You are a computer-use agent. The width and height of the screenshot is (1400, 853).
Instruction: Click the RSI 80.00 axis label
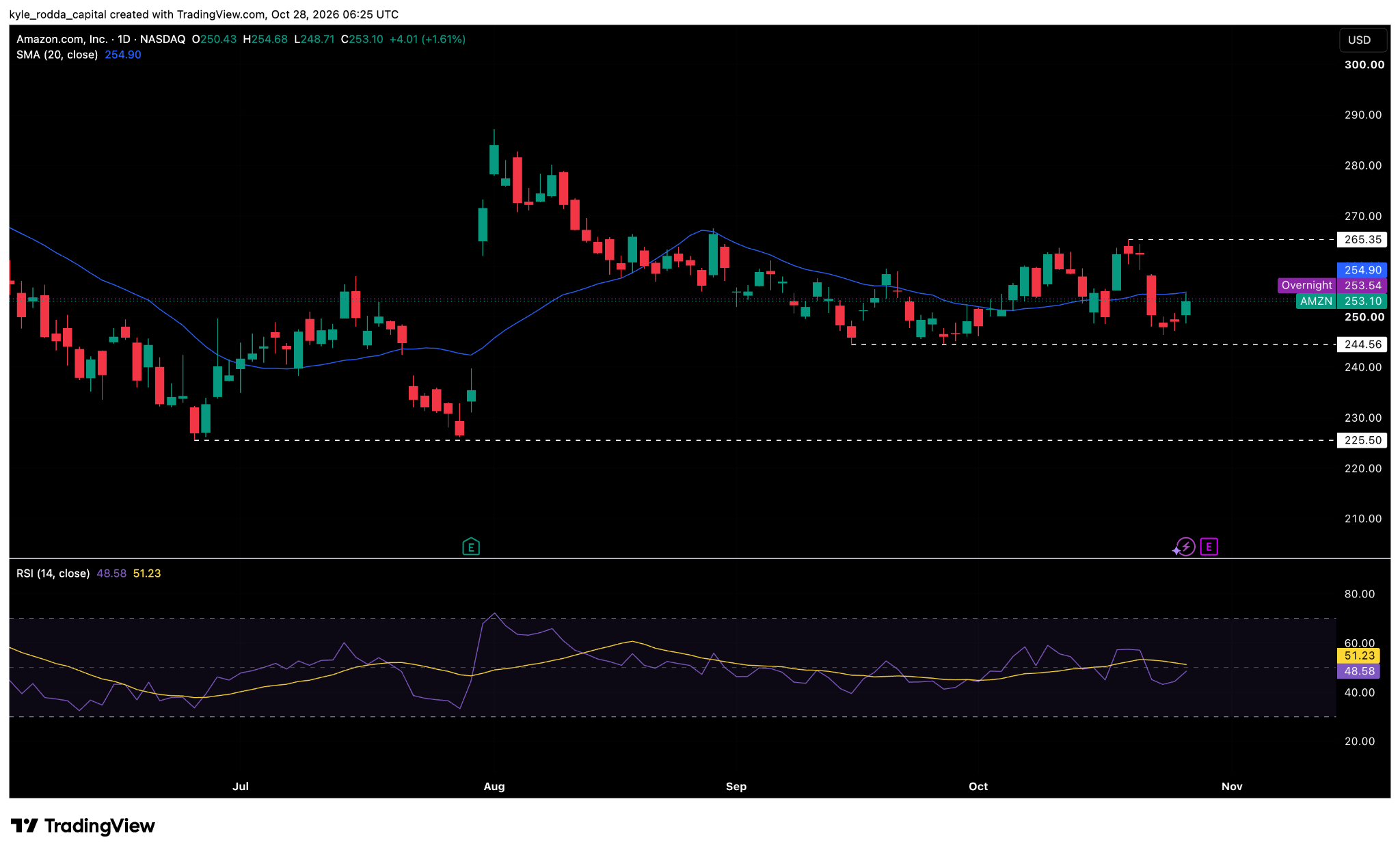point(1360,594)
